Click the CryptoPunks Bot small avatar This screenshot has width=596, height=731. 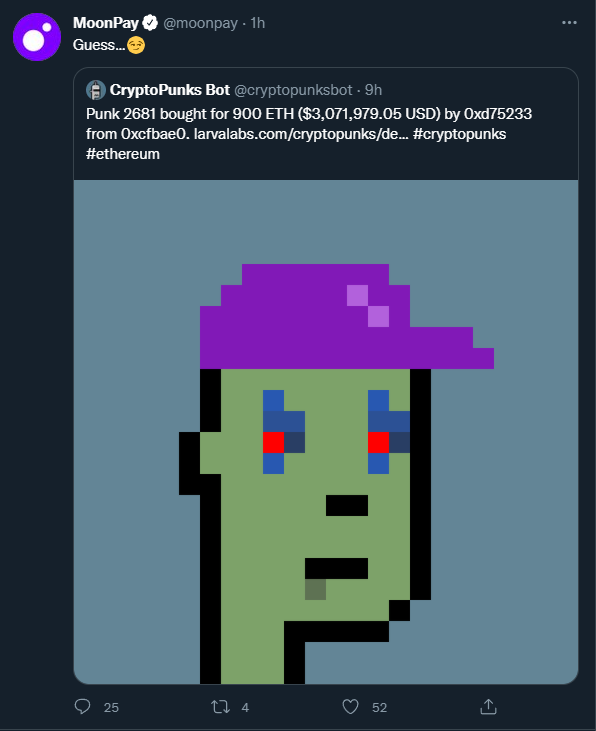click(x=96, y=90)
